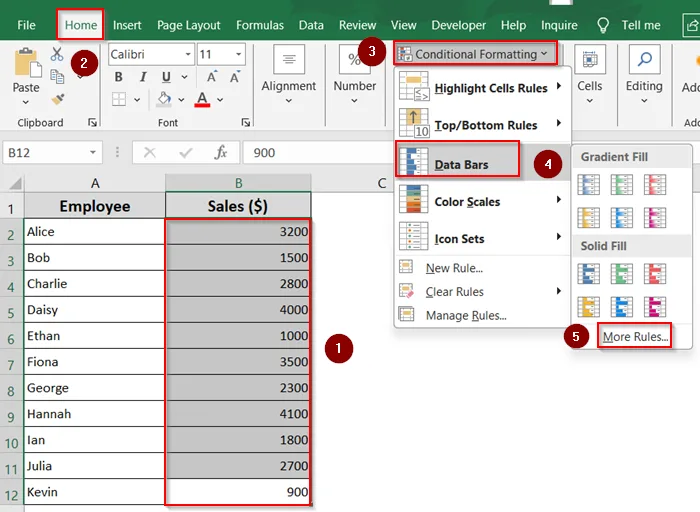
Task: Choose green solid fill data bar
Action: tap(621, 274)
